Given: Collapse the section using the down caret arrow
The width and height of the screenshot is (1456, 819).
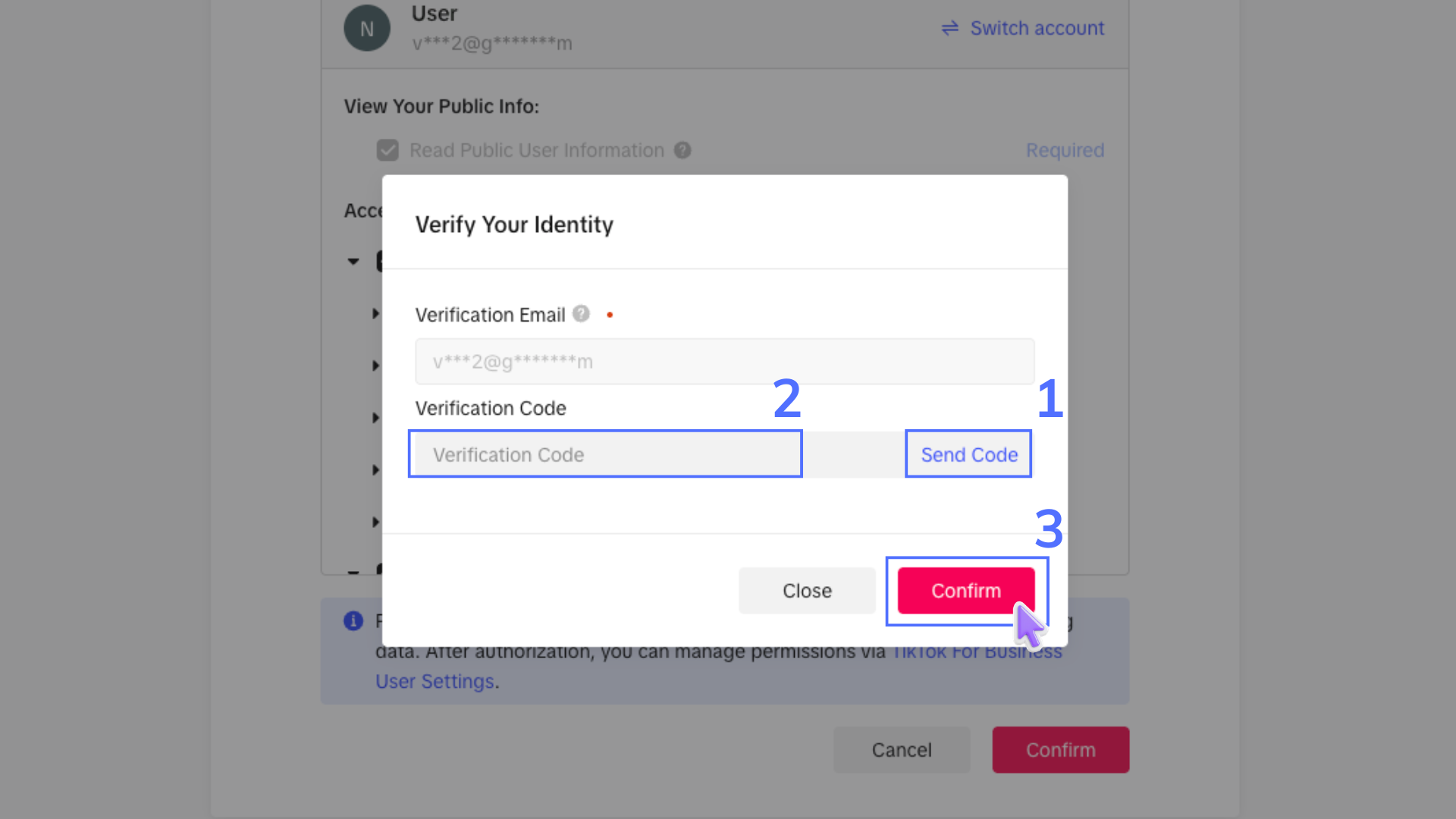Looking at the screenshot, I should (x=353, y=262).
